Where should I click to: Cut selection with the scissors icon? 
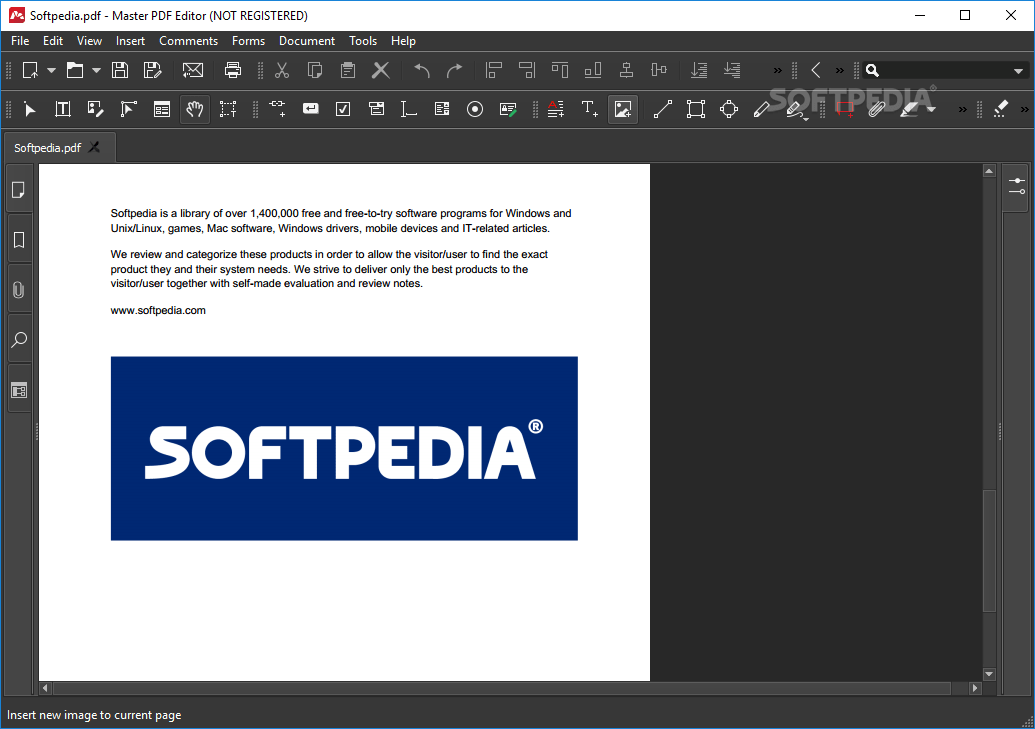(282, 70)
